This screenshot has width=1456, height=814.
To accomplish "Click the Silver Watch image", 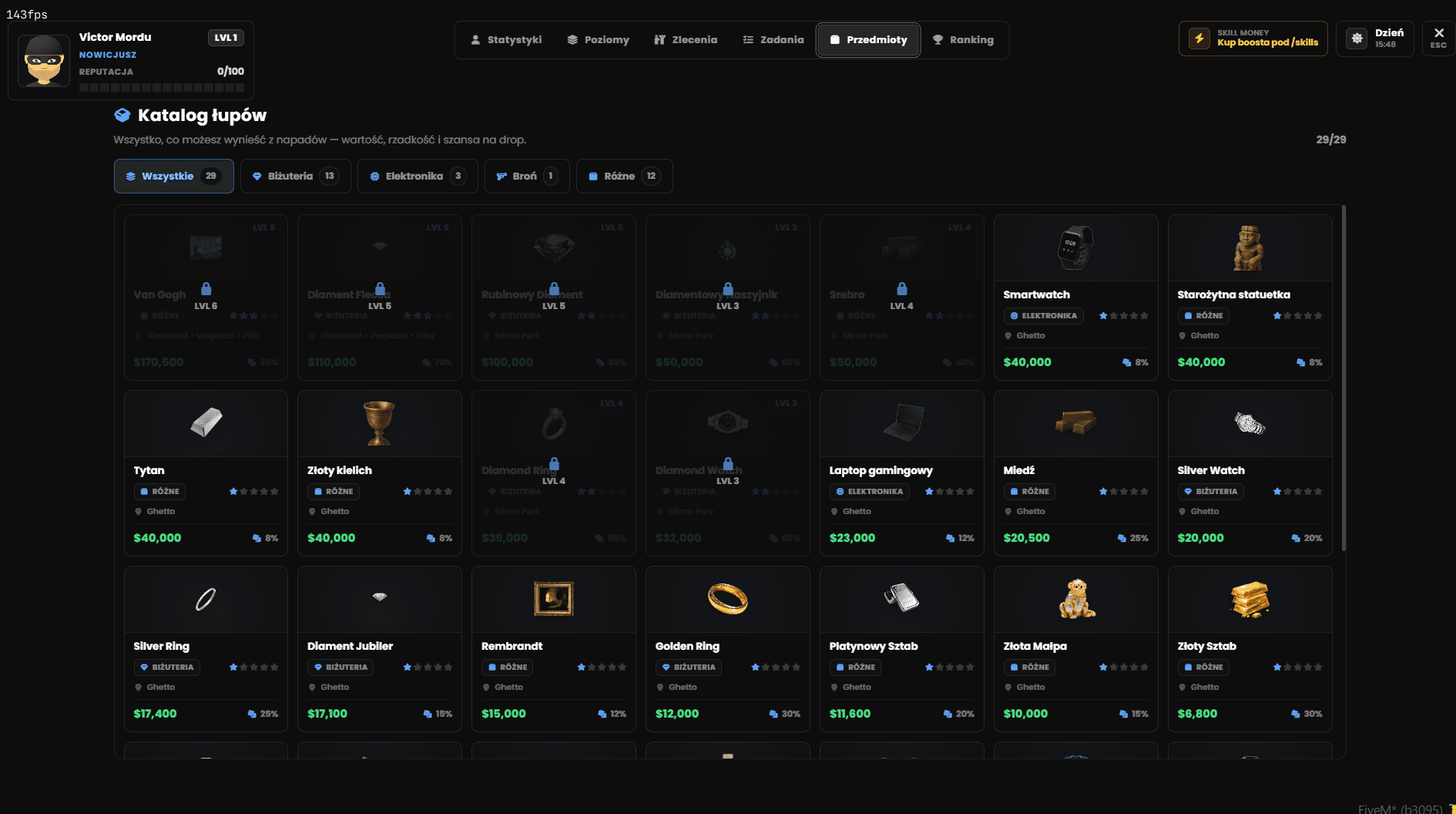I will click(x=1250, y=423).
